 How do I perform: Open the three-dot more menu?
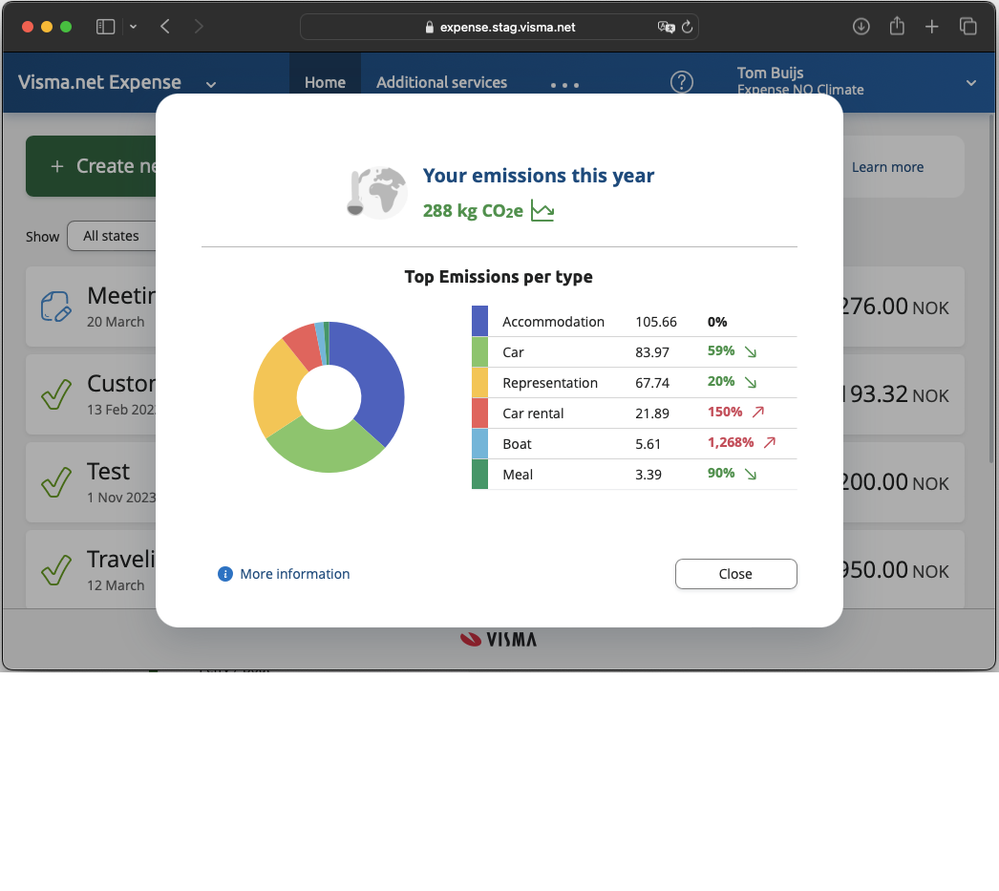pos(564,85)
